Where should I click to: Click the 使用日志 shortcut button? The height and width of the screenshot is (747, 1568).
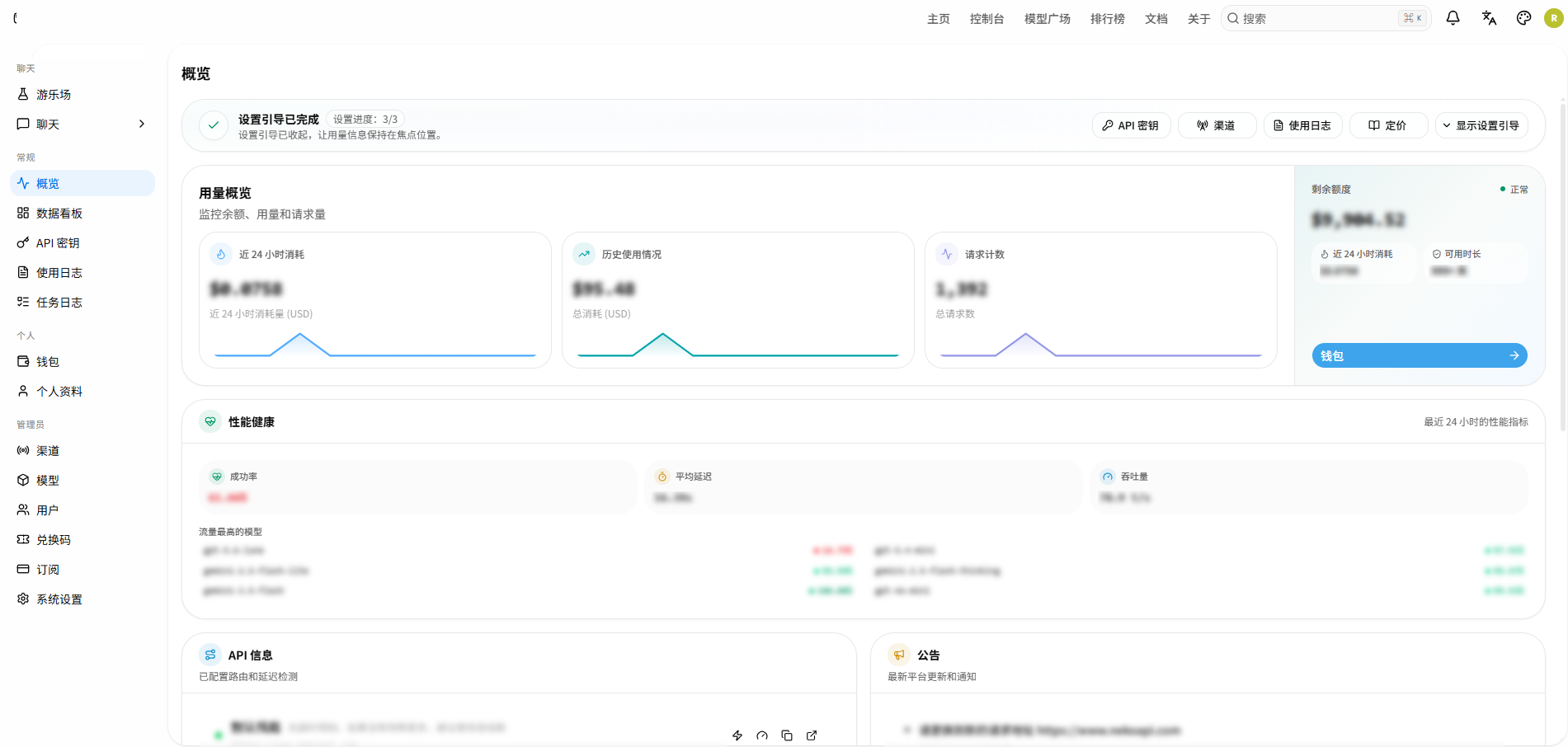[1302, 125]
